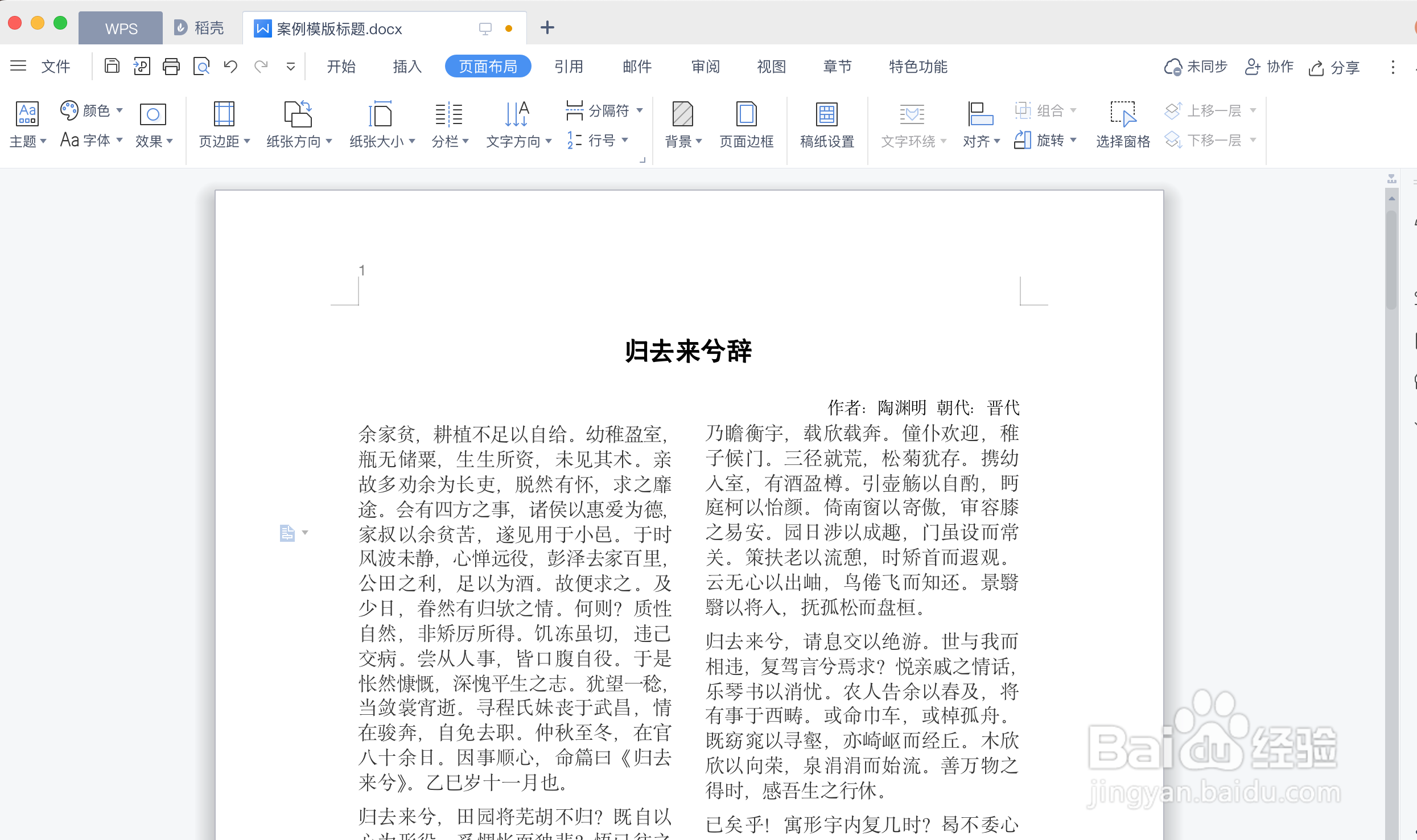Click the 背景 background icon
The image size is (1417, 840).
click(682, 114)
